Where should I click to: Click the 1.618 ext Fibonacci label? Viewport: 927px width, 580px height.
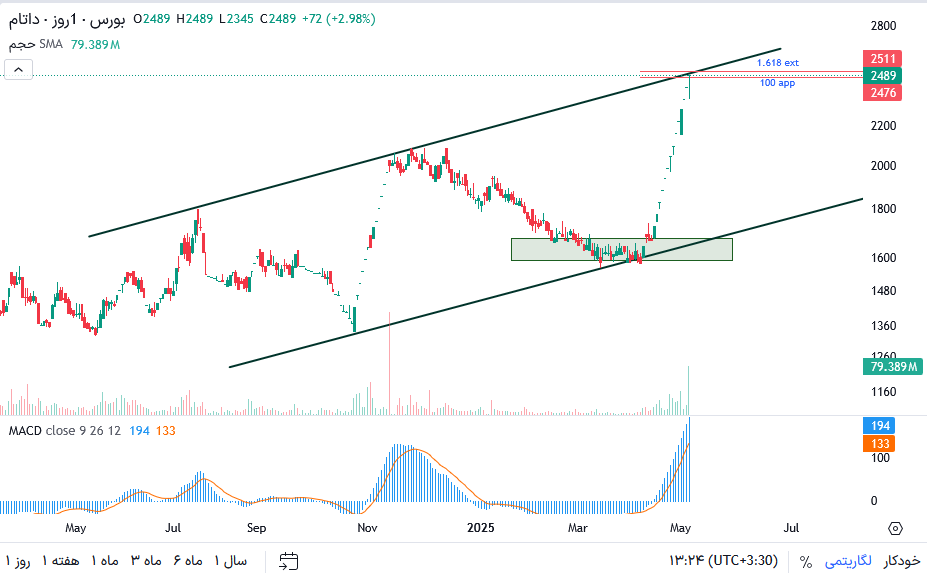(x=777, y=63)
